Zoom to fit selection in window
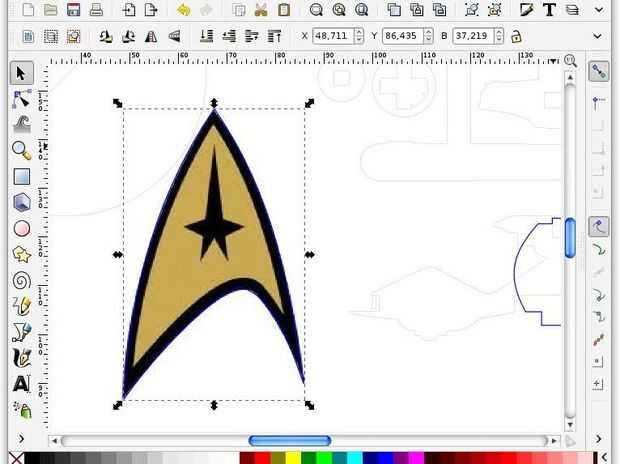Viewport: 620px width, 464px height. [316, 9]
